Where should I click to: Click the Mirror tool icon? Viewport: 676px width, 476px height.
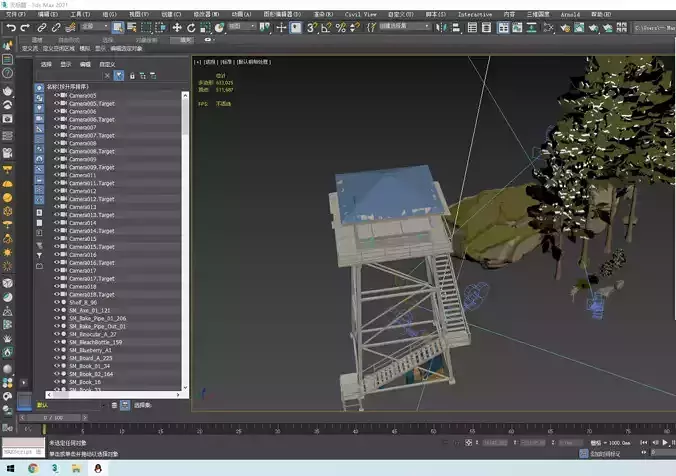coord(441,28)
